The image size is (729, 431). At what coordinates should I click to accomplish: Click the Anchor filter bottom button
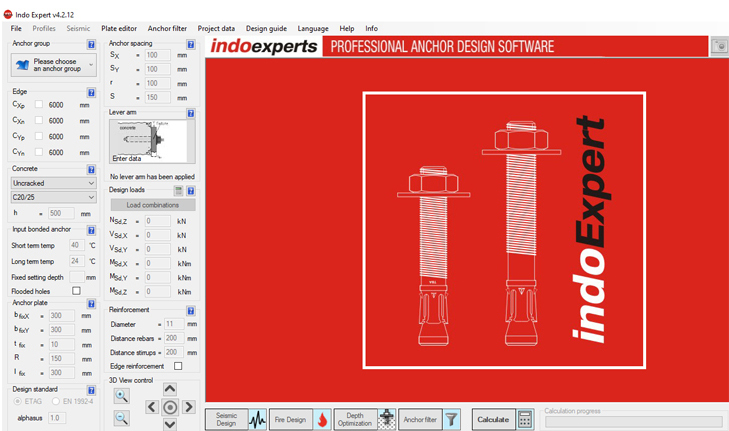[x=420, y=420]
